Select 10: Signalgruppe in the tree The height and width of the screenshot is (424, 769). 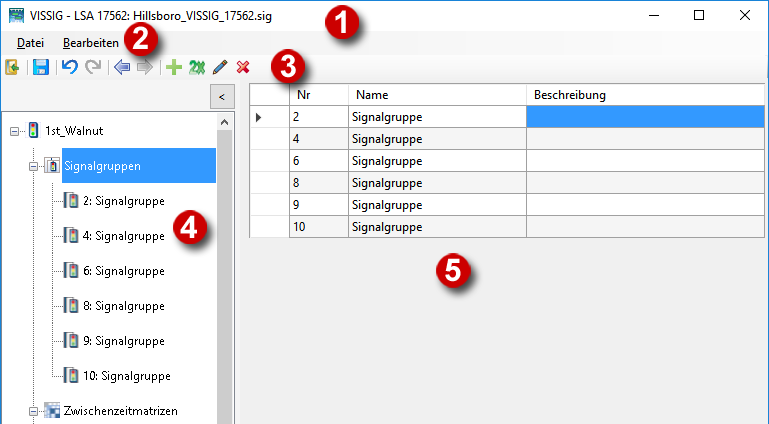coord(126,376)
